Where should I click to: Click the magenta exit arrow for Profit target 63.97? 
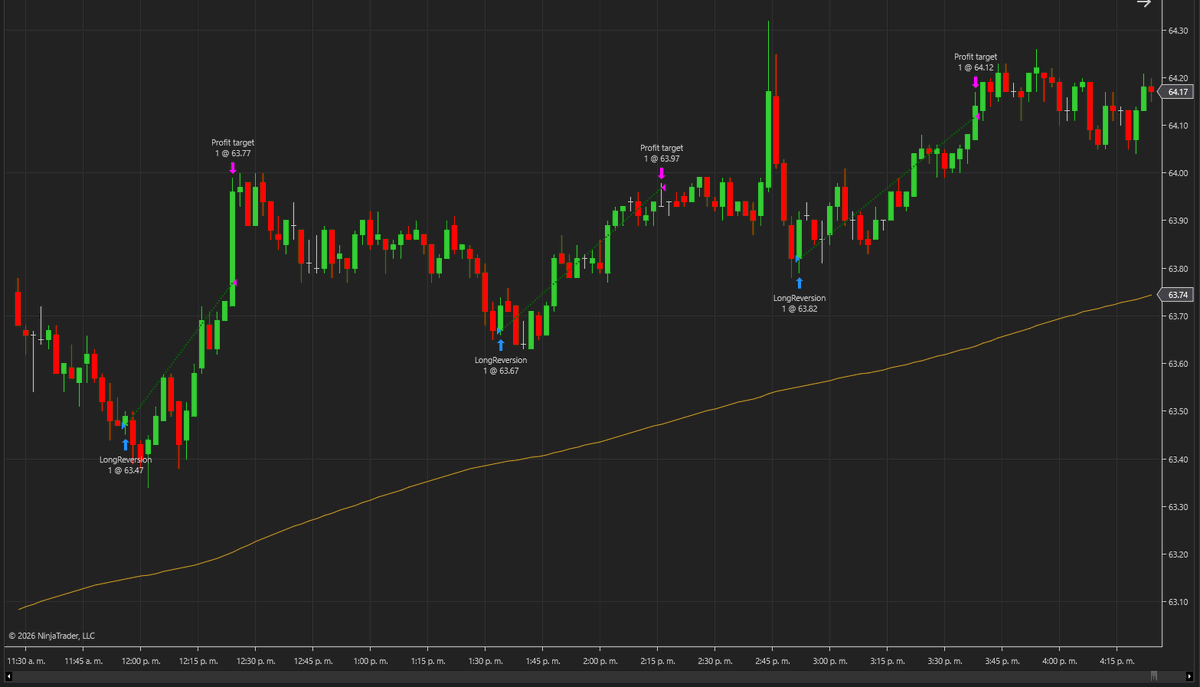click(661, 172)
